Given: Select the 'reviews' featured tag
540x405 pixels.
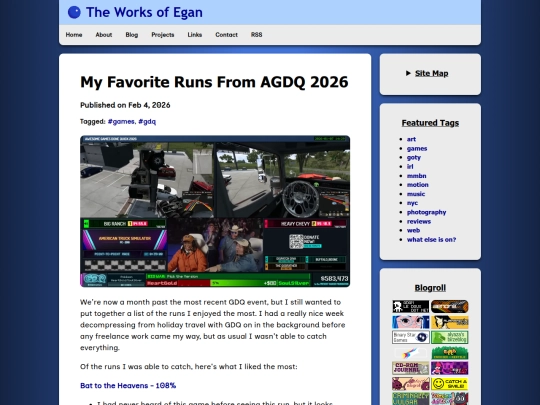Looking at the screenshot, I should (x=419, y=221).
